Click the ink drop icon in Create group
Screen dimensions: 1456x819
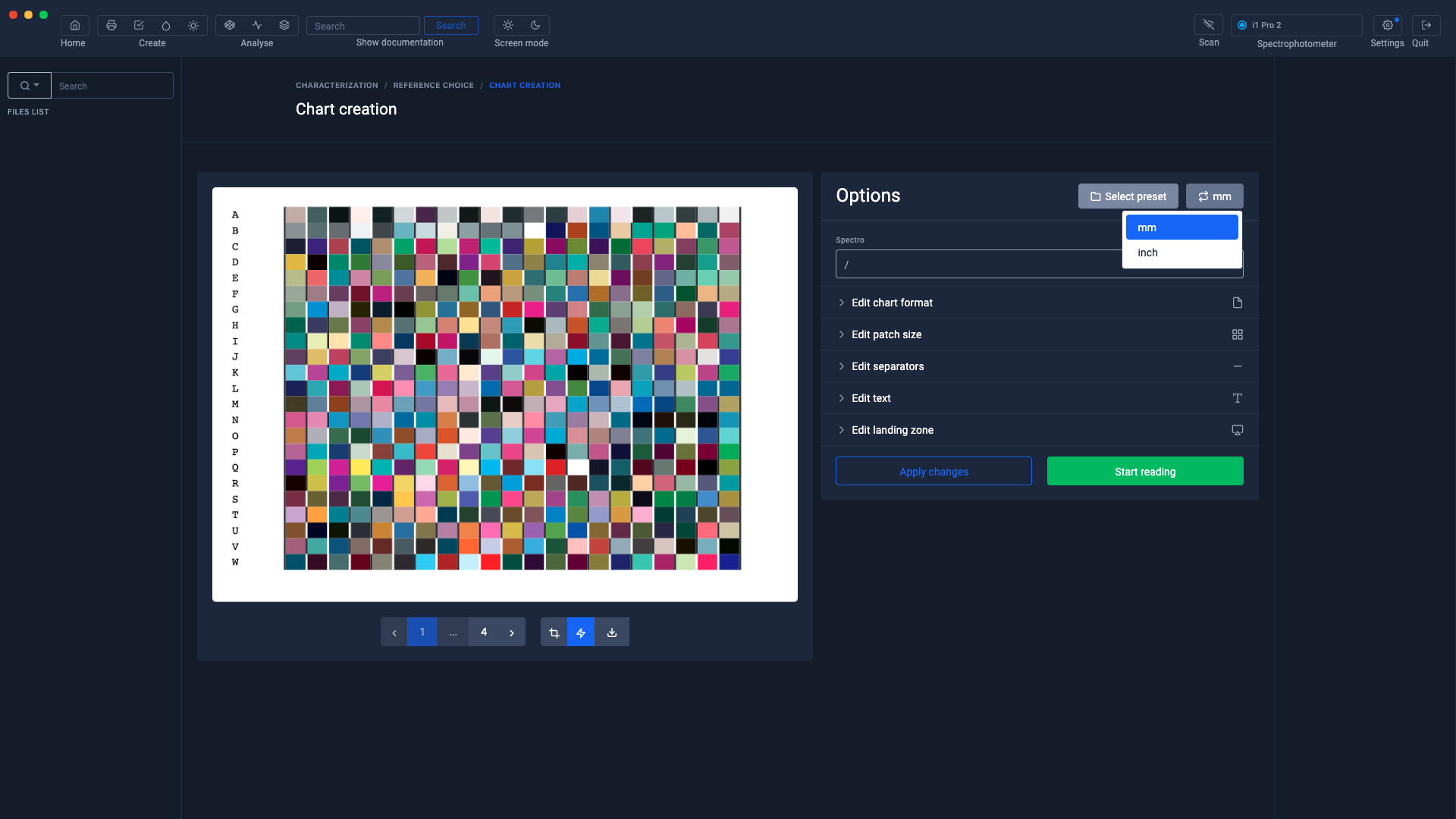(x=166, y=25)
